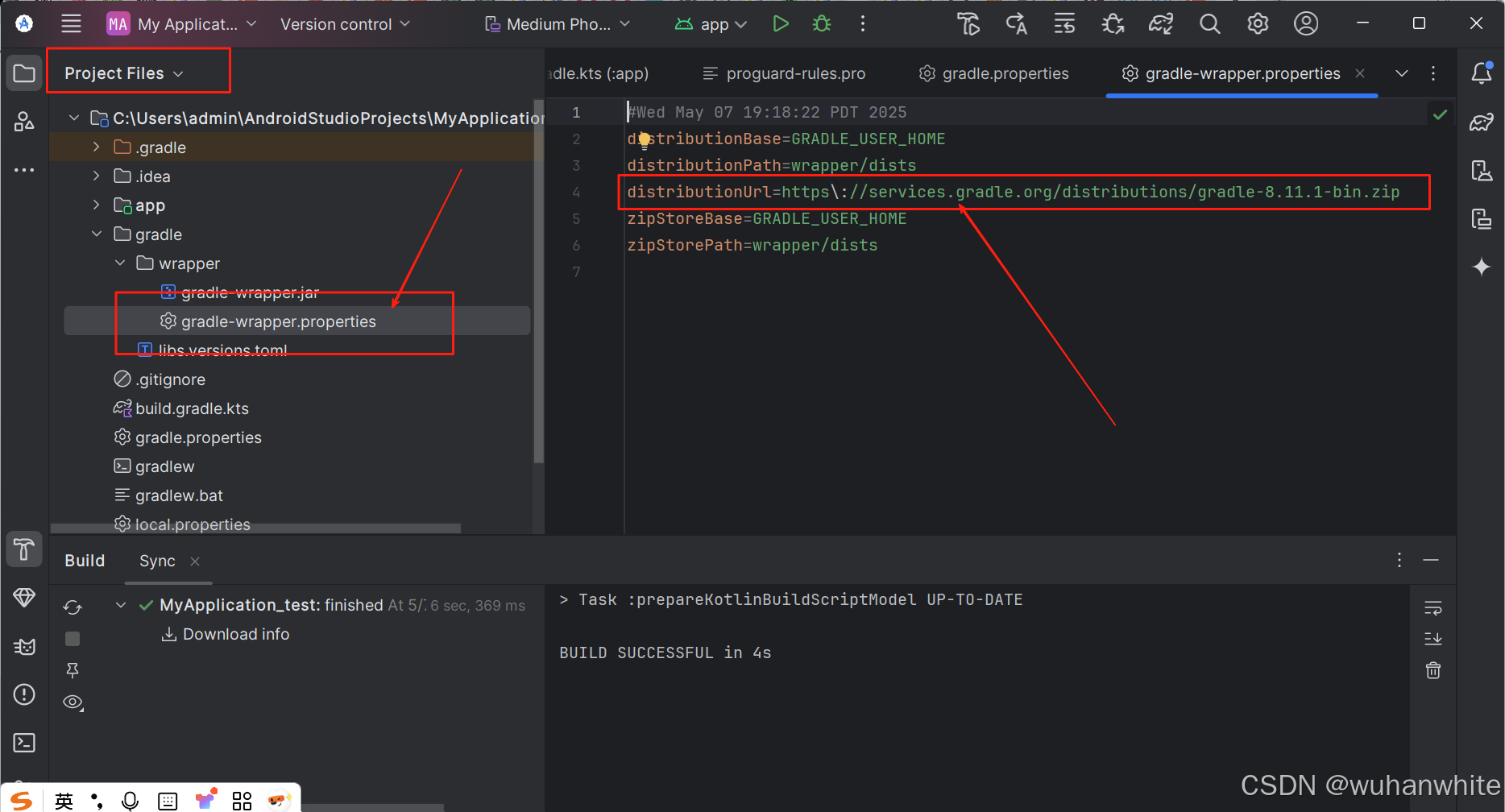The height and width of the screenshot is (812, 1505).
Task: Open Terminal icon in left sidebar
Action: [x=24, y=743]
